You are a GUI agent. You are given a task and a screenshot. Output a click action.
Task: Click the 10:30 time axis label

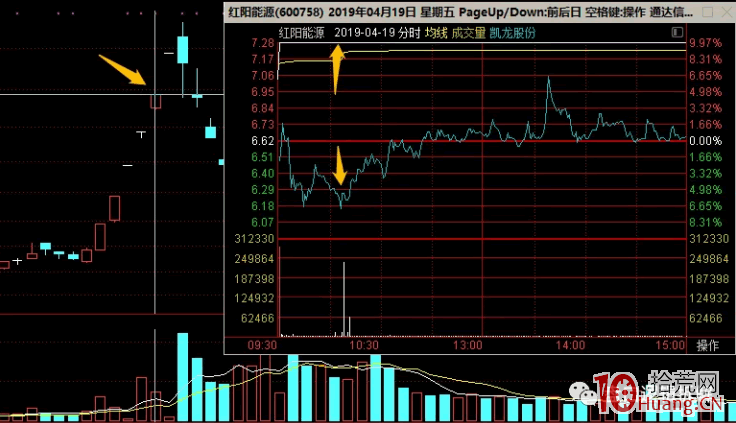364,346
